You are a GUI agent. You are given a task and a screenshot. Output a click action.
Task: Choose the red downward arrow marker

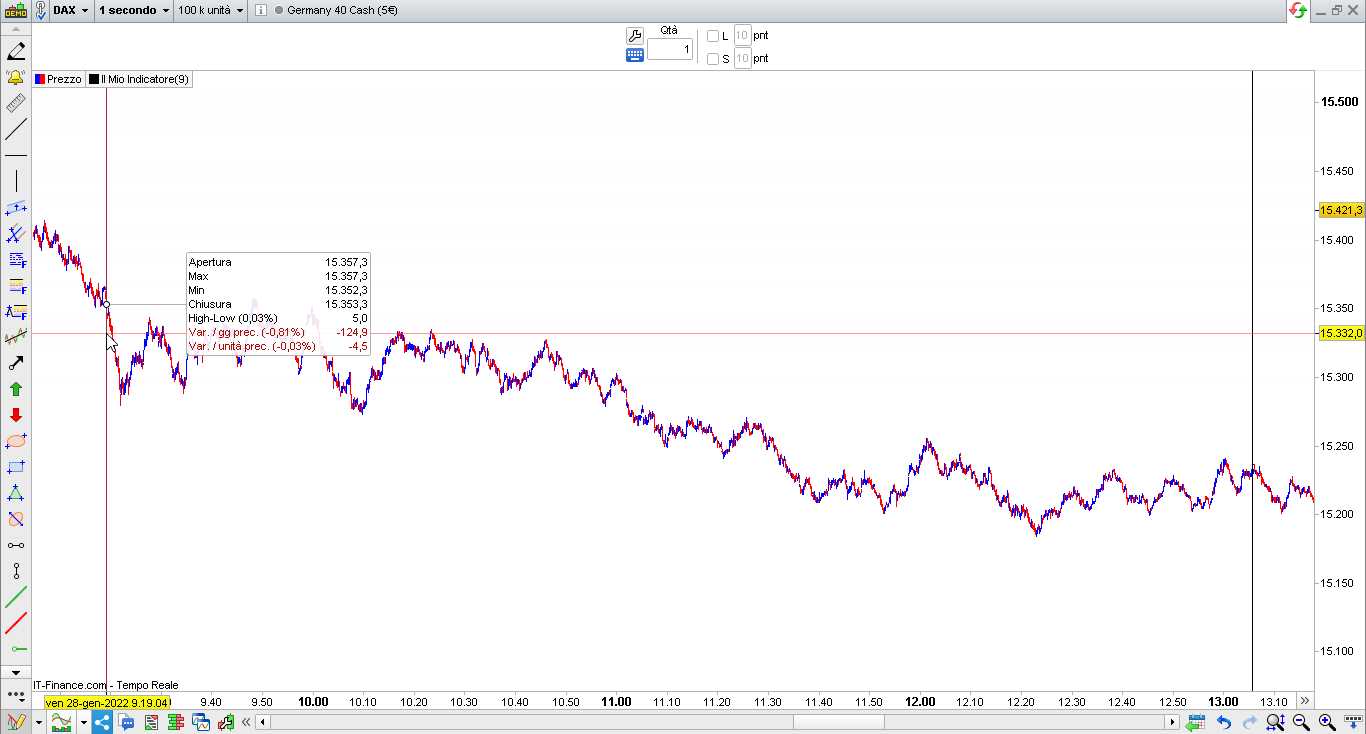click(16, 415)
